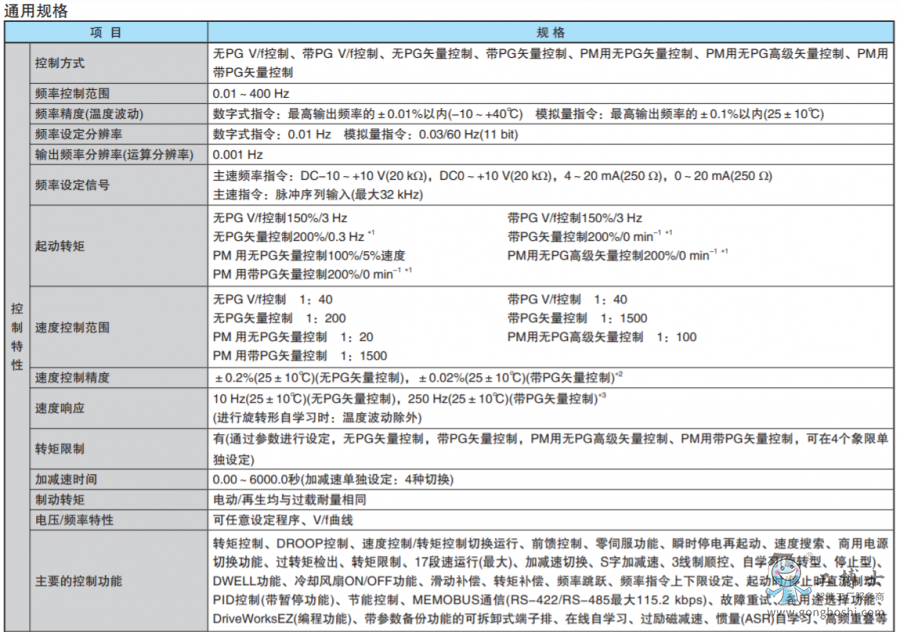
Task: Select the 项目 column header
Action: click(106, 32)
